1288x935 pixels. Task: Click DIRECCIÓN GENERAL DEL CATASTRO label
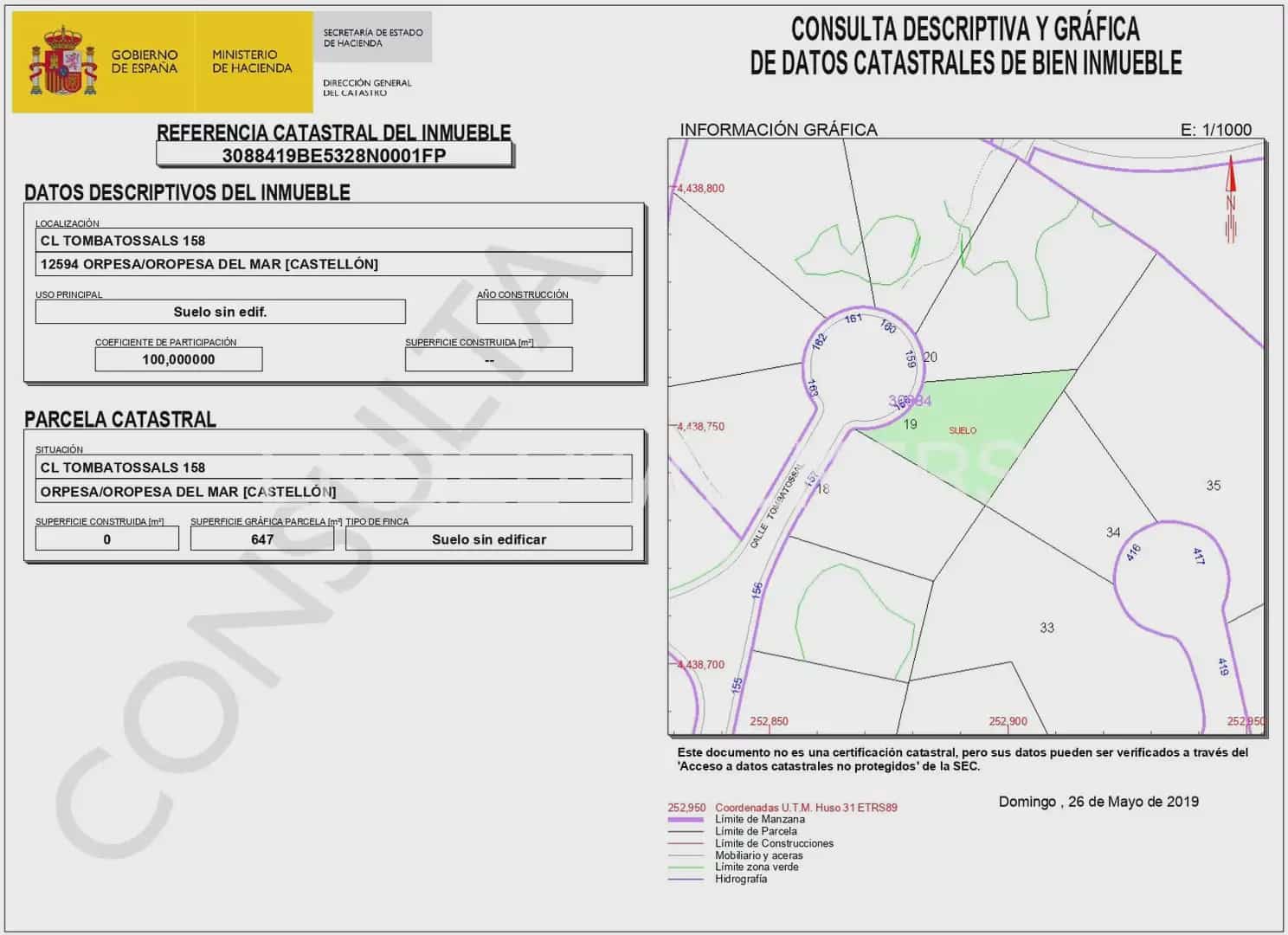(x=367, y=87)
